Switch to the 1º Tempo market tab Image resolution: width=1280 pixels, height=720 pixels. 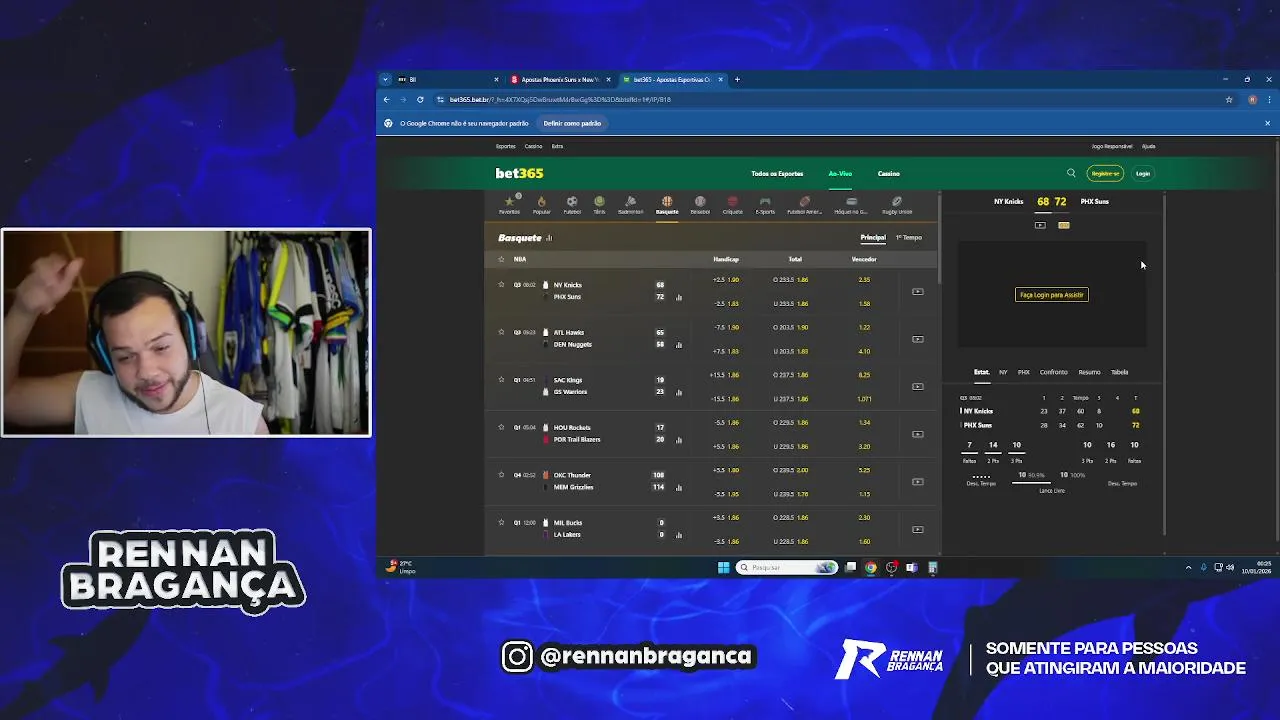click(x=909, y=238)
